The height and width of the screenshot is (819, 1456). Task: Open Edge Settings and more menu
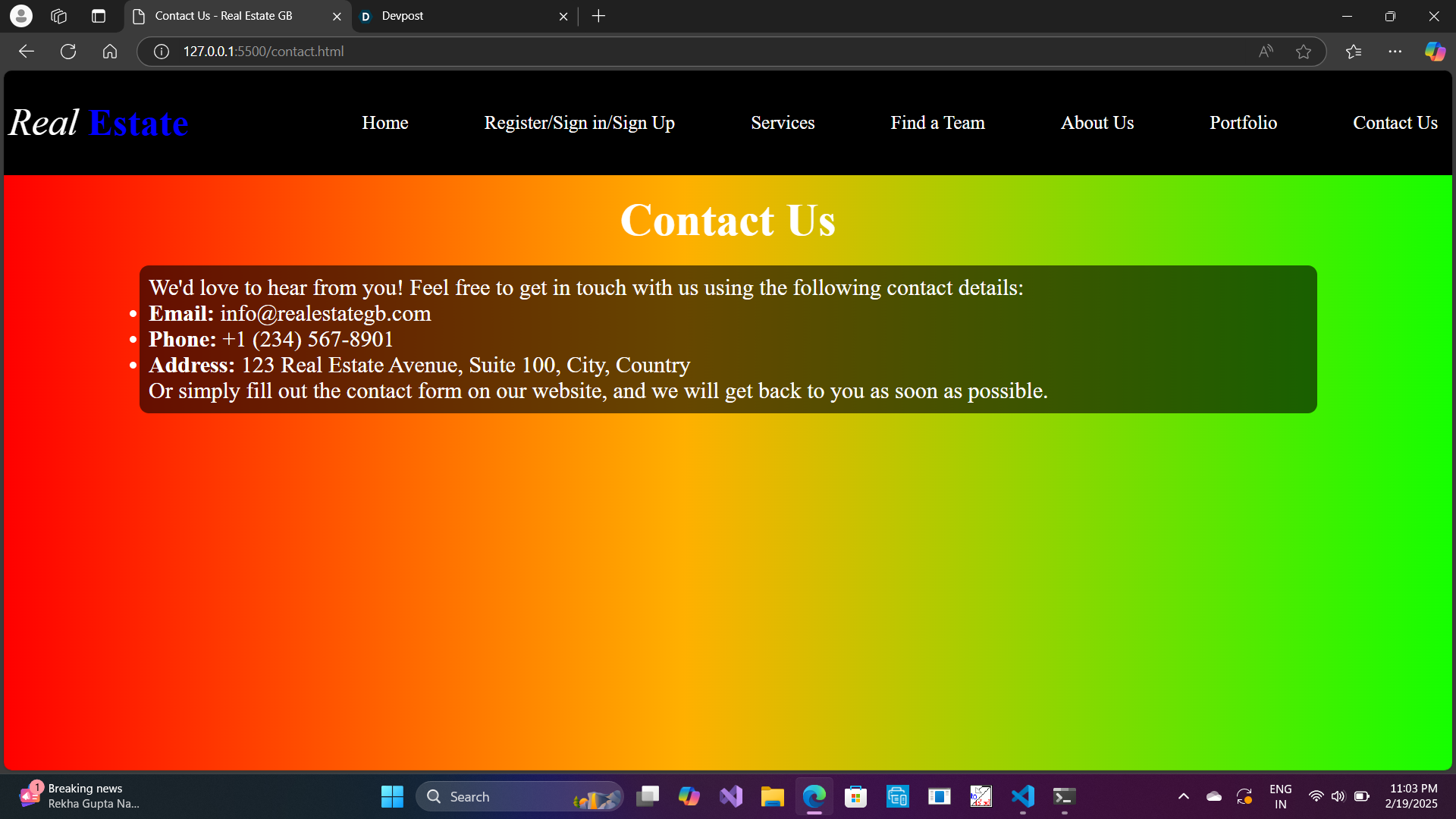[1395, 52]
